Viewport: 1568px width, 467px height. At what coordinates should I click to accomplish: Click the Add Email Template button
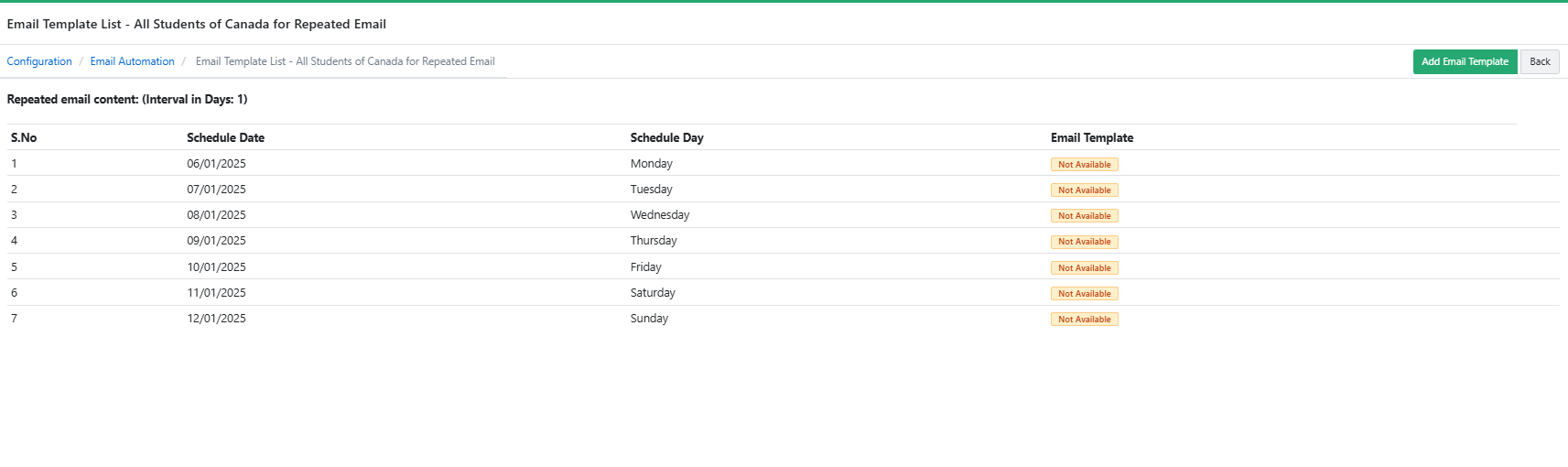pos(1465,61)
